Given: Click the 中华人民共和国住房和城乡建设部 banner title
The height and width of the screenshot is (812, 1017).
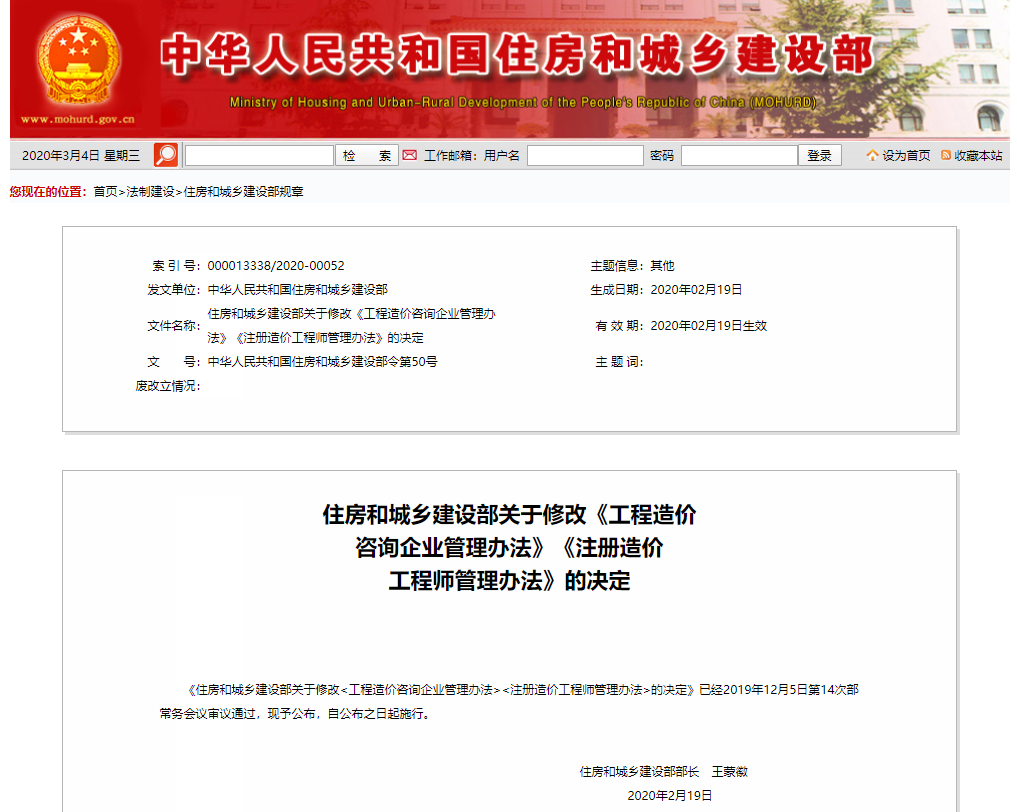Looking at the screenshot, I should (x=517, y=57).
